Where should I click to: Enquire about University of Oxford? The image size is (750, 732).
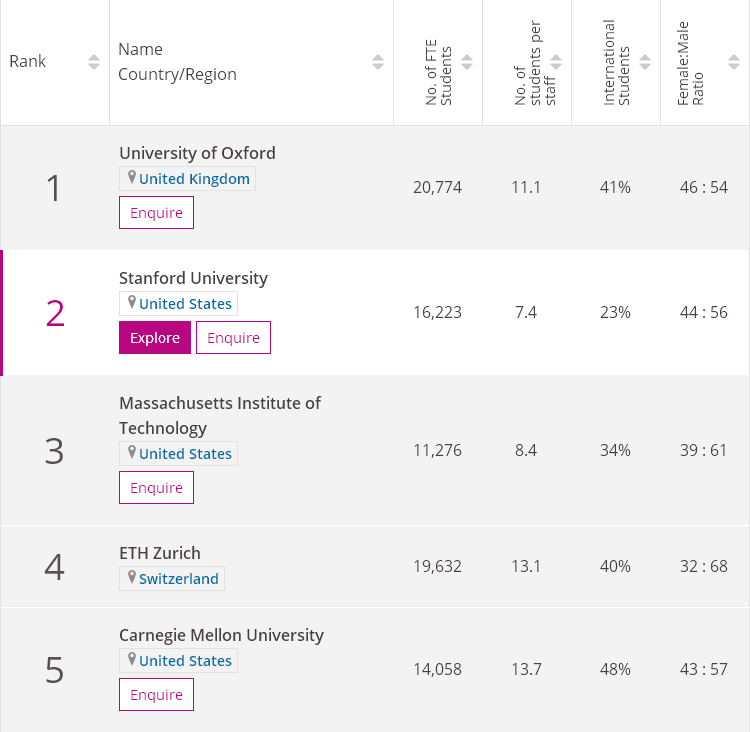156,213
